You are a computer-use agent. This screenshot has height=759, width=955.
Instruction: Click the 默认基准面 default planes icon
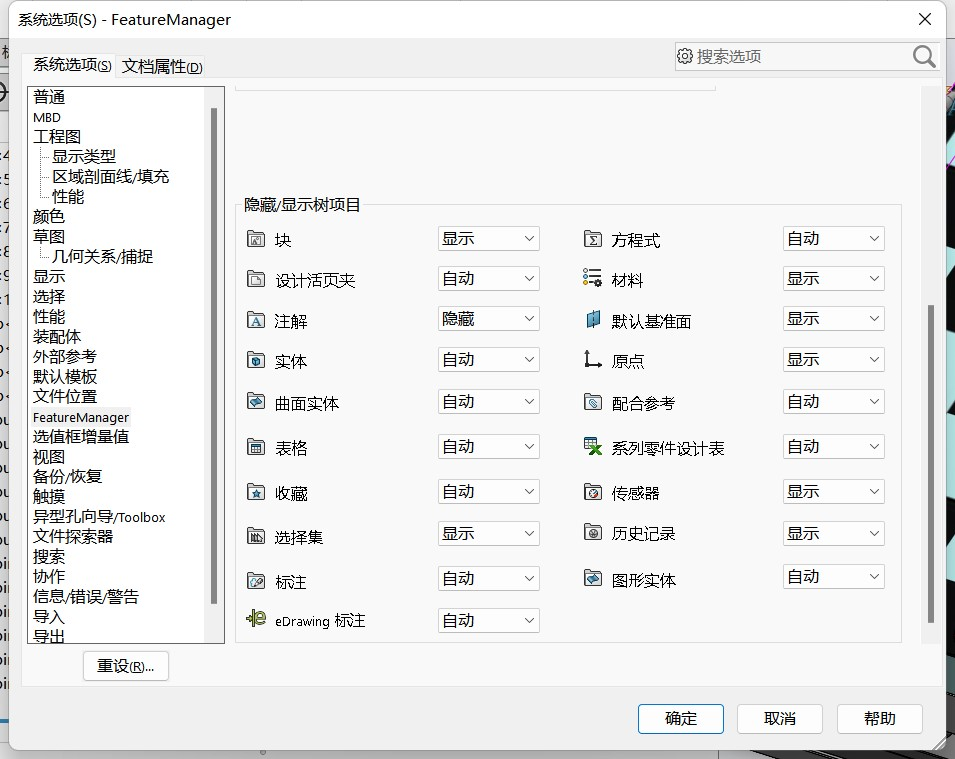(593, 321)
